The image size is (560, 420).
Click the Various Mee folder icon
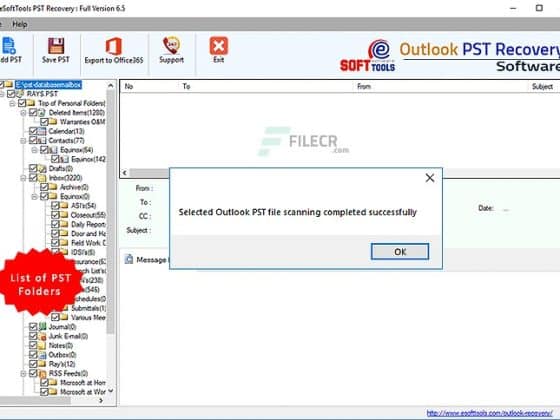click(x=64, y=317)
